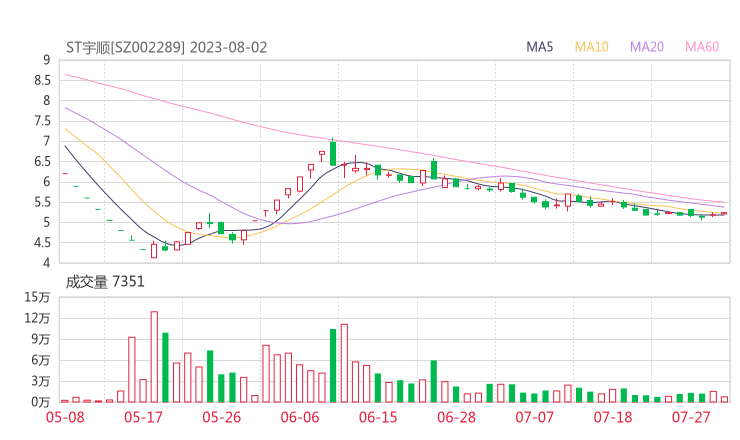Select the 07-27 date label

pos(691,417)
